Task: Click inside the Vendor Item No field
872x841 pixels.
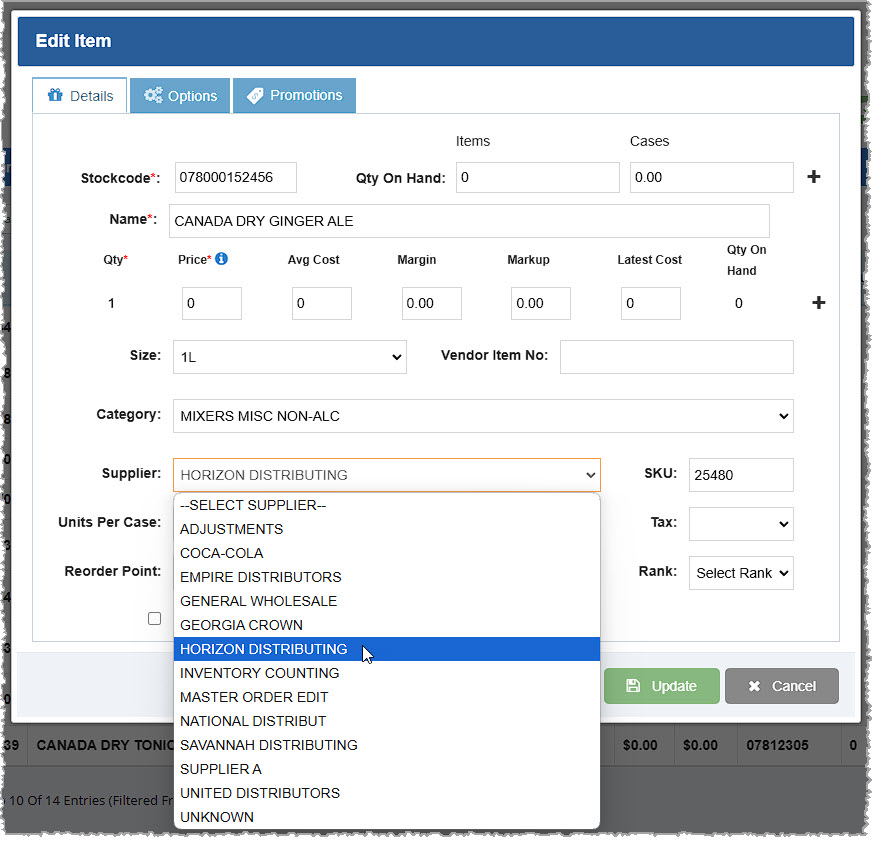Action: click(676, 356)
